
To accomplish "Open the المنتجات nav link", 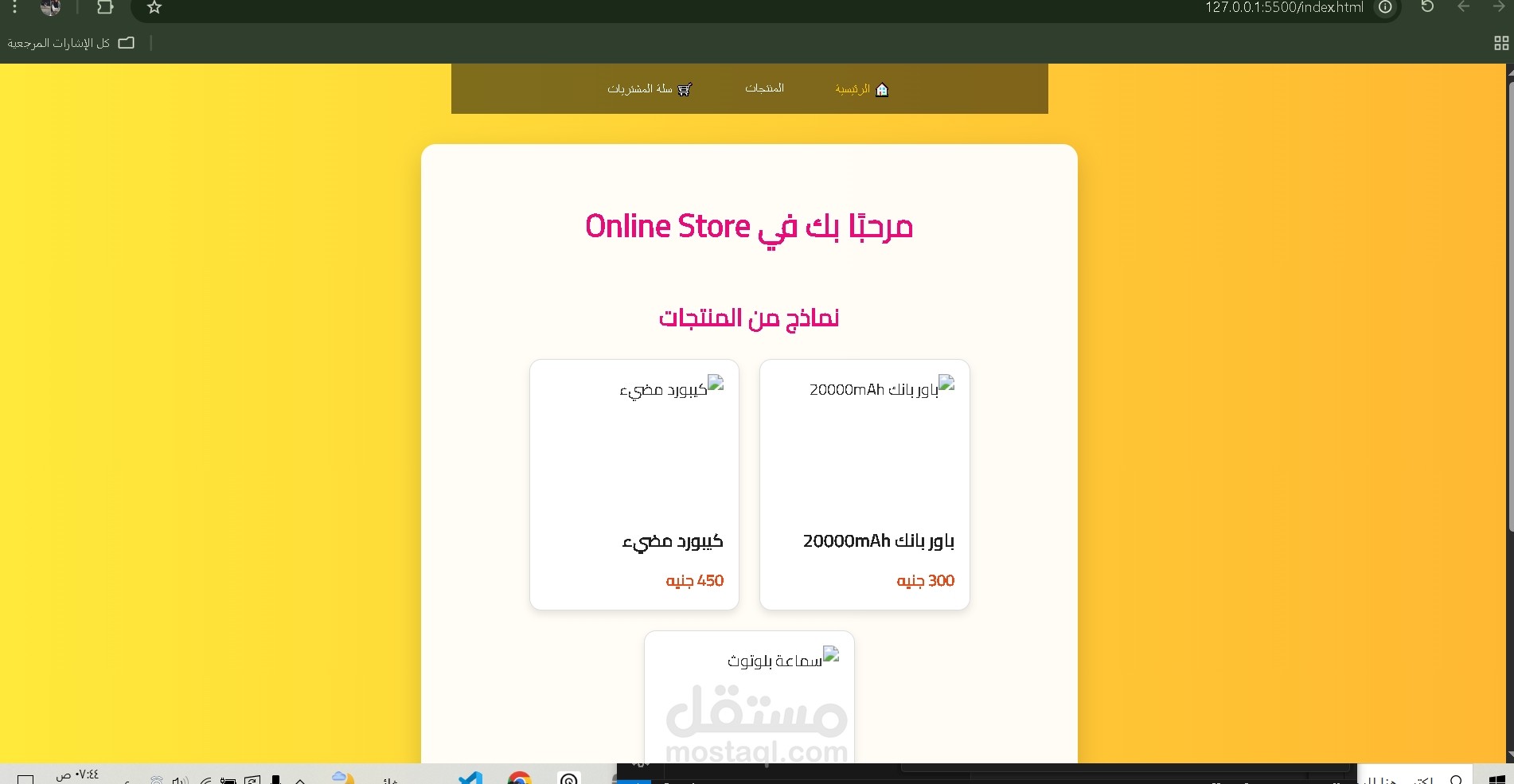I will point(764,88).
